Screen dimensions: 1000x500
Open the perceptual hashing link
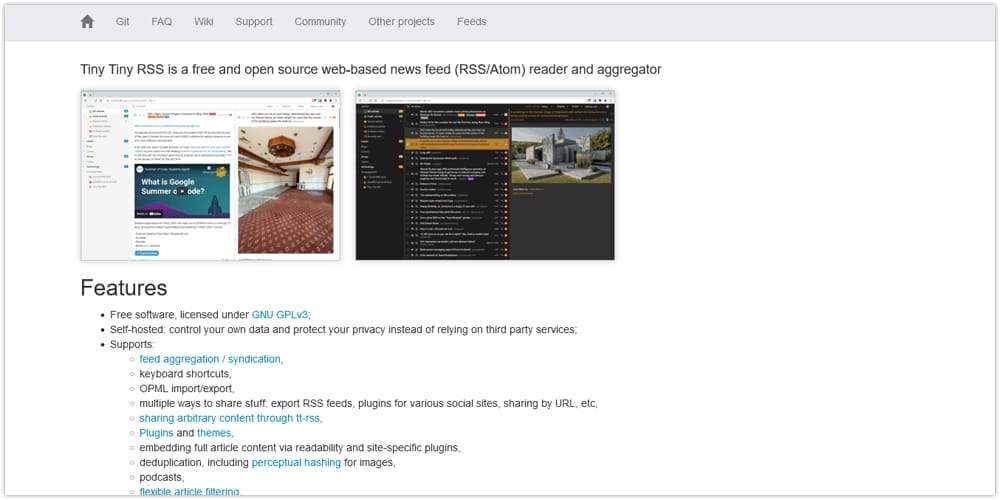[297, 462]
